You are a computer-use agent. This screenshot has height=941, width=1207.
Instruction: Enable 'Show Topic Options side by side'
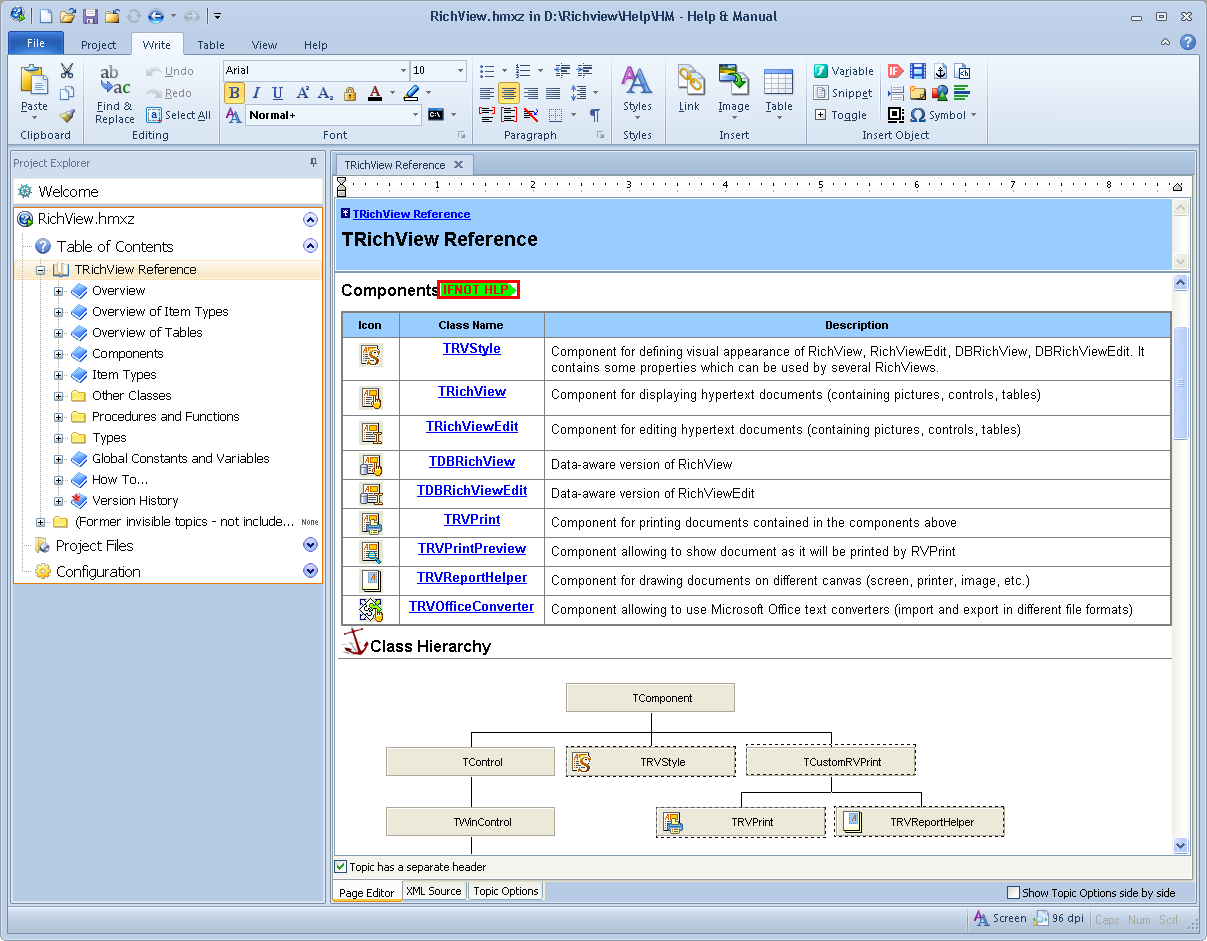coord(1013,893)
